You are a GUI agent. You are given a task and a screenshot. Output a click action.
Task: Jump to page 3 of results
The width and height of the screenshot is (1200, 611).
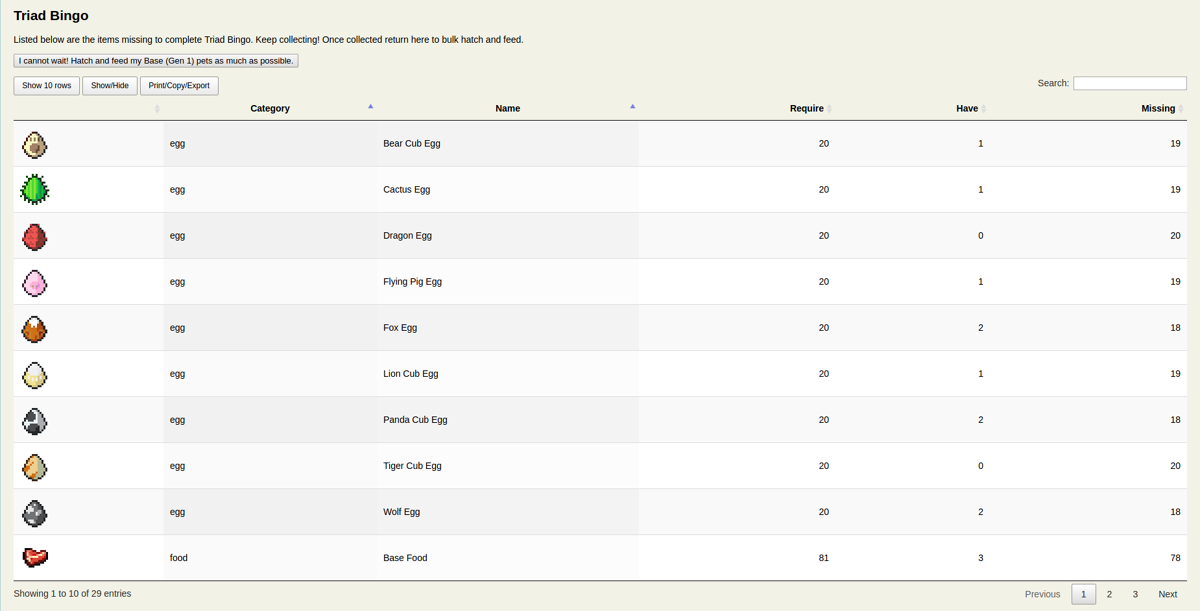pos(1135,593)
